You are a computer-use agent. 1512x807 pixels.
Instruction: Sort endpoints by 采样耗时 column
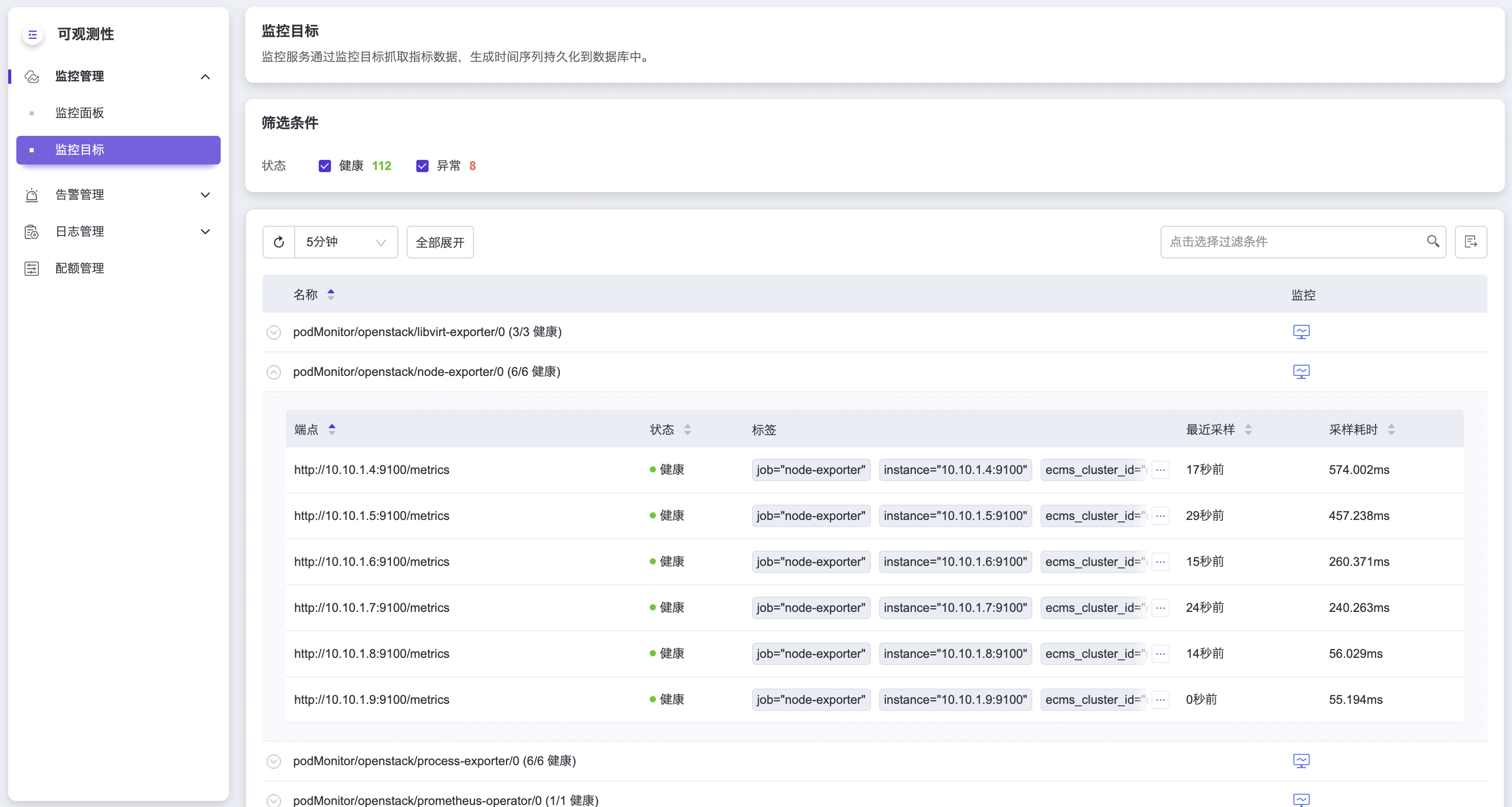click(x=1390, y=430)
